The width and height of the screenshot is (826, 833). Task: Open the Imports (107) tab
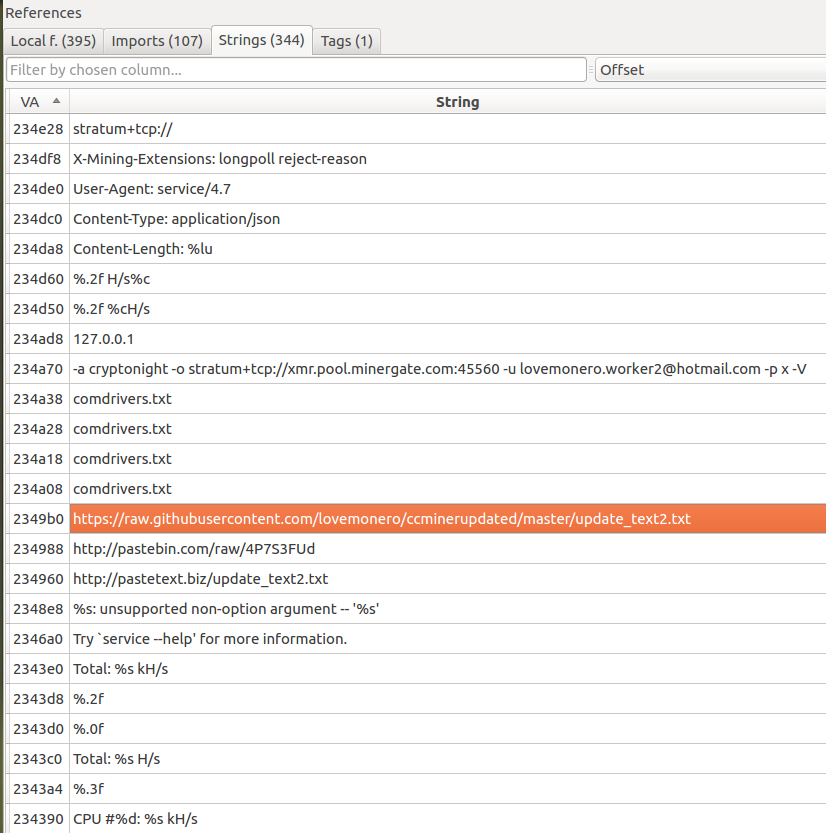click(x=156, y=41)
